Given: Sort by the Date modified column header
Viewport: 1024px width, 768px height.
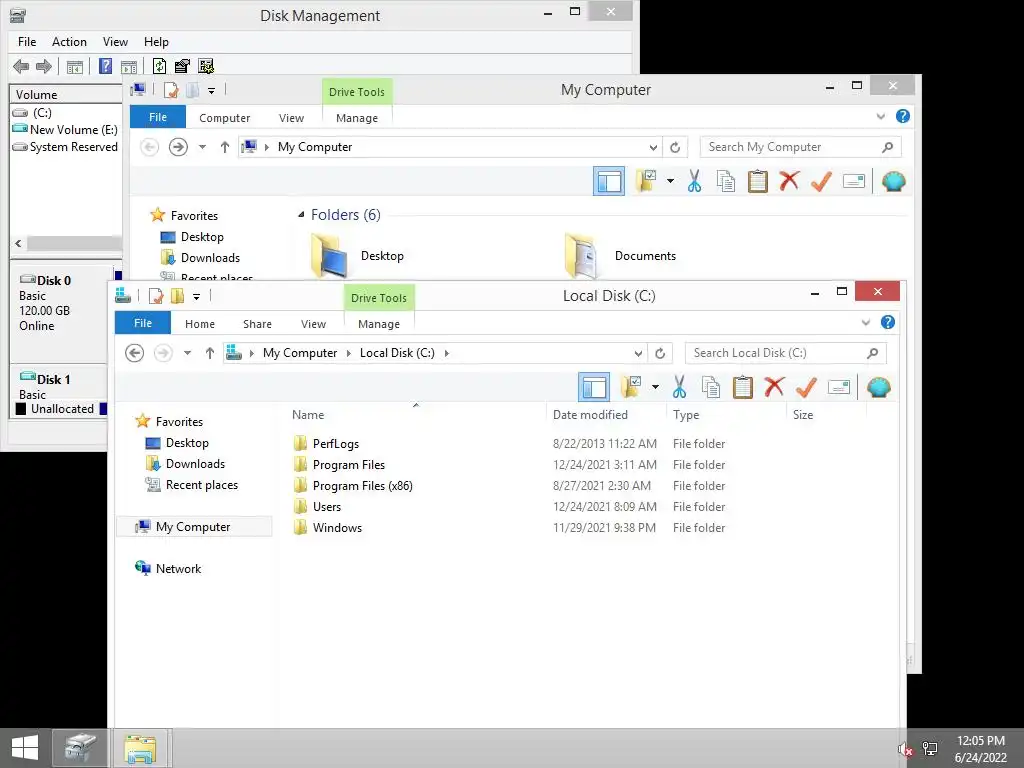Looking at the screenshot, I should (x=590, y=415).
